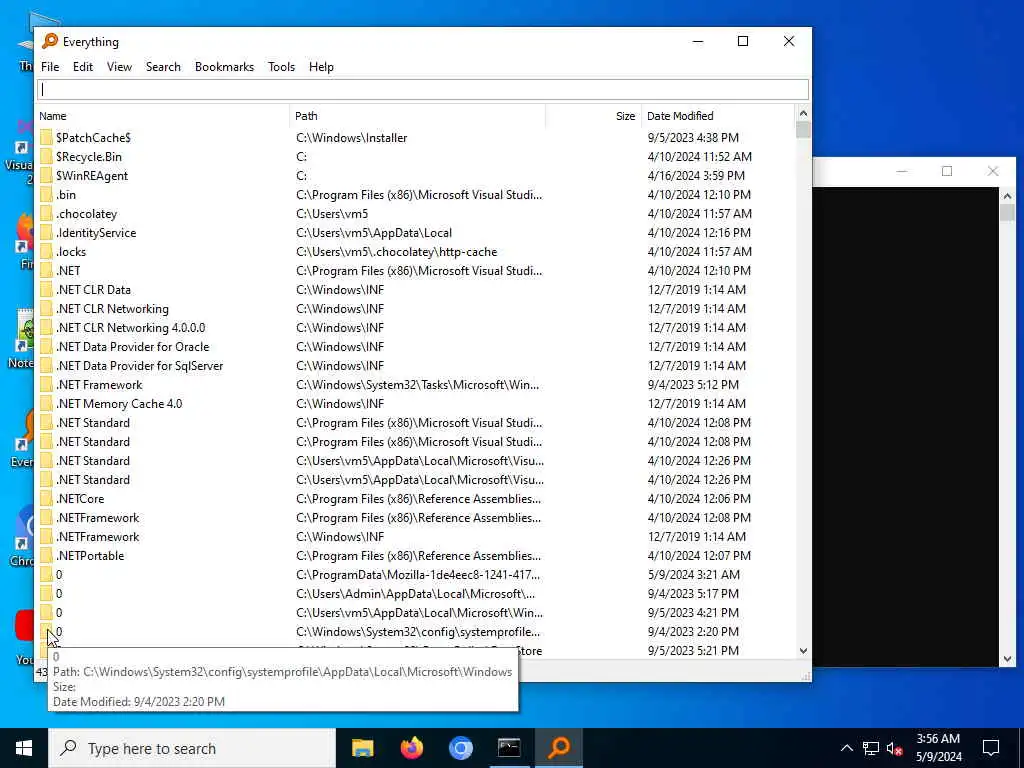Open the Edit menu
1024x768 pixels.
pos(82,67)
